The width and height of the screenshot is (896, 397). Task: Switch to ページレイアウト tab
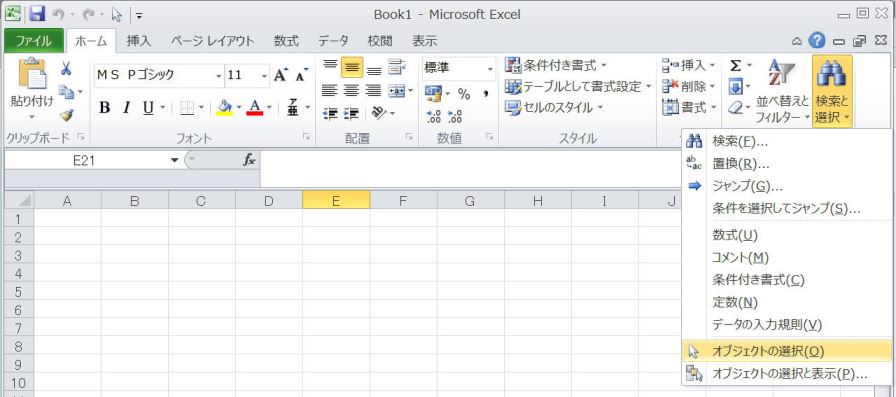pos(212,41)
